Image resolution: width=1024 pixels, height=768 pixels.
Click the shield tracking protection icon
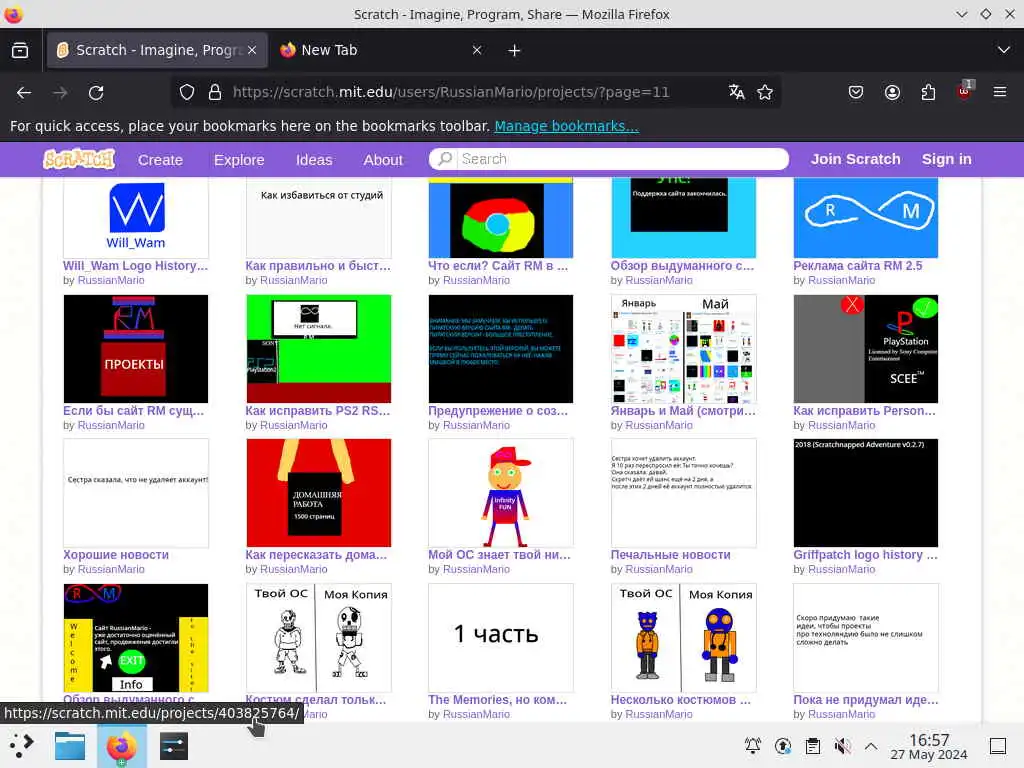pyautogui.click(x=187, y=93)
